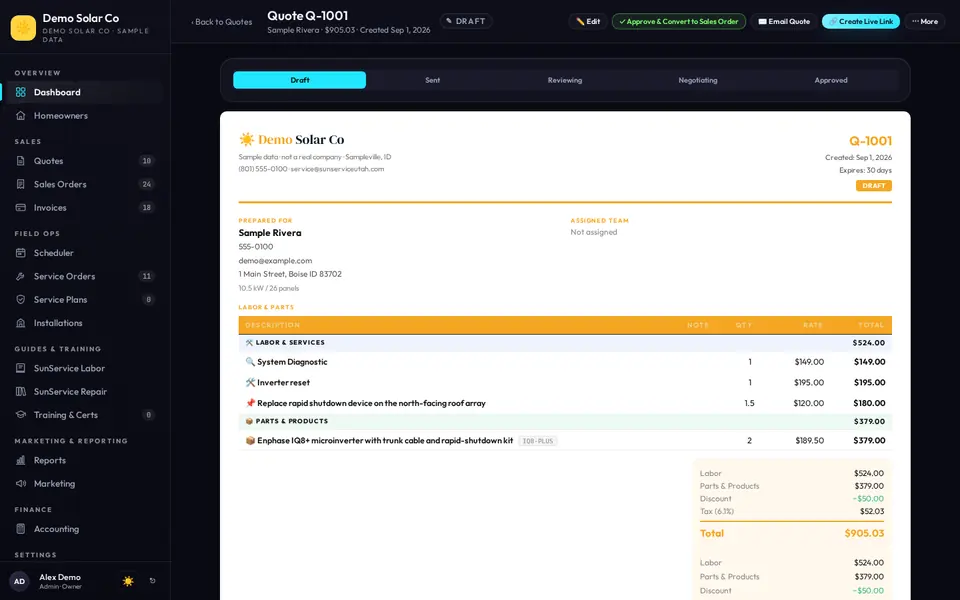Click the "1.5" quantity cell
The width and height of the screenshot is (960, 600).
pos(749,403)
